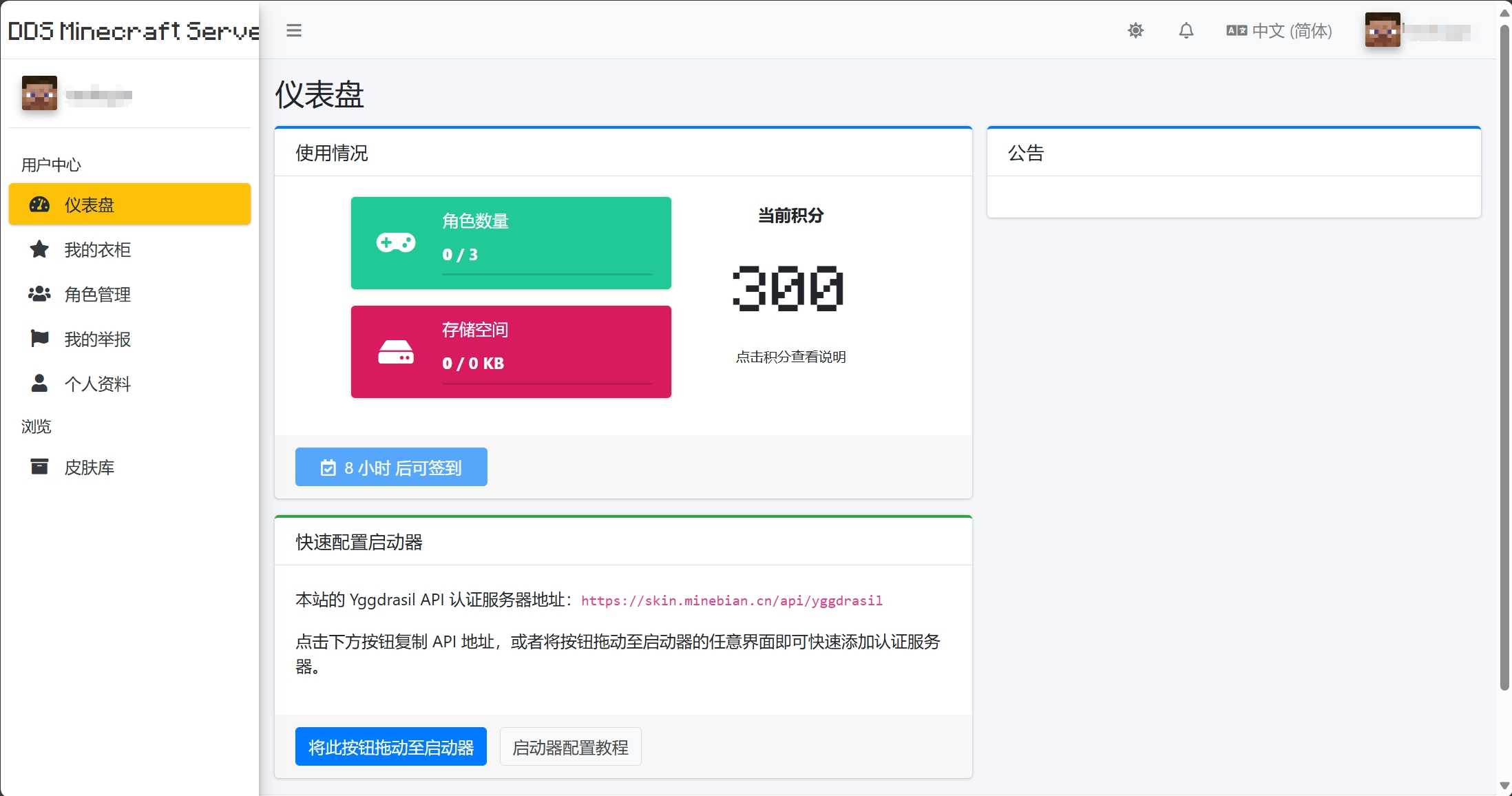Select 仪表盘 in the user center menu
Screen dimensions: 1512x796
[x=90, y=205]
